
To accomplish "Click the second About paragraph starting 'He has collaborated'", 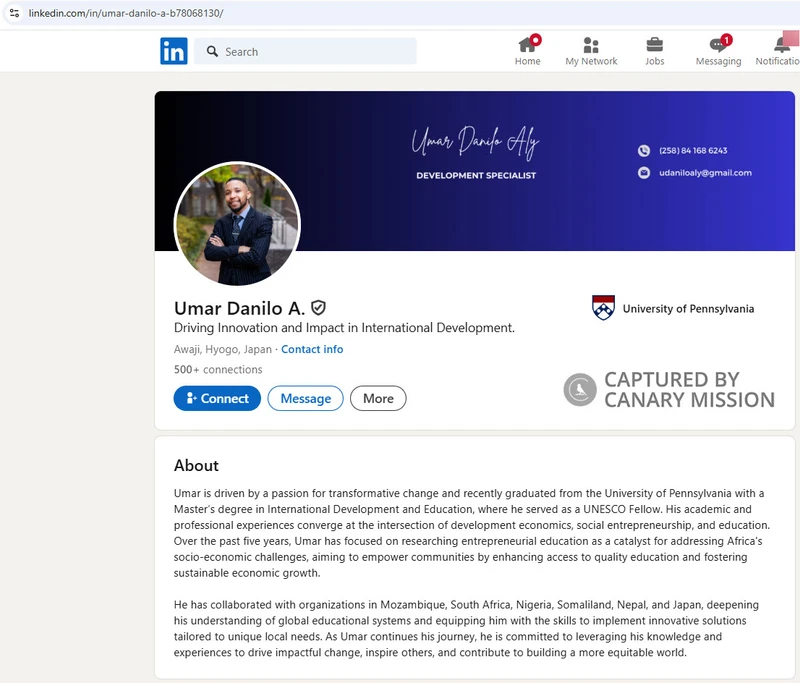I will (466, 628).
